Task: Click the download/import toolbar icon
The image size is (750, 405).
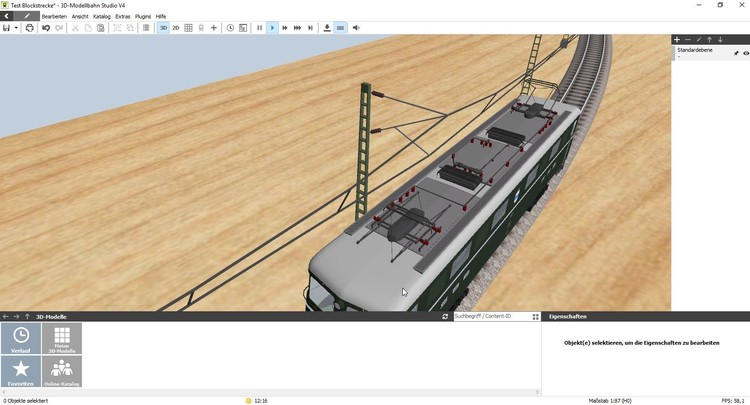Action: 327,28
